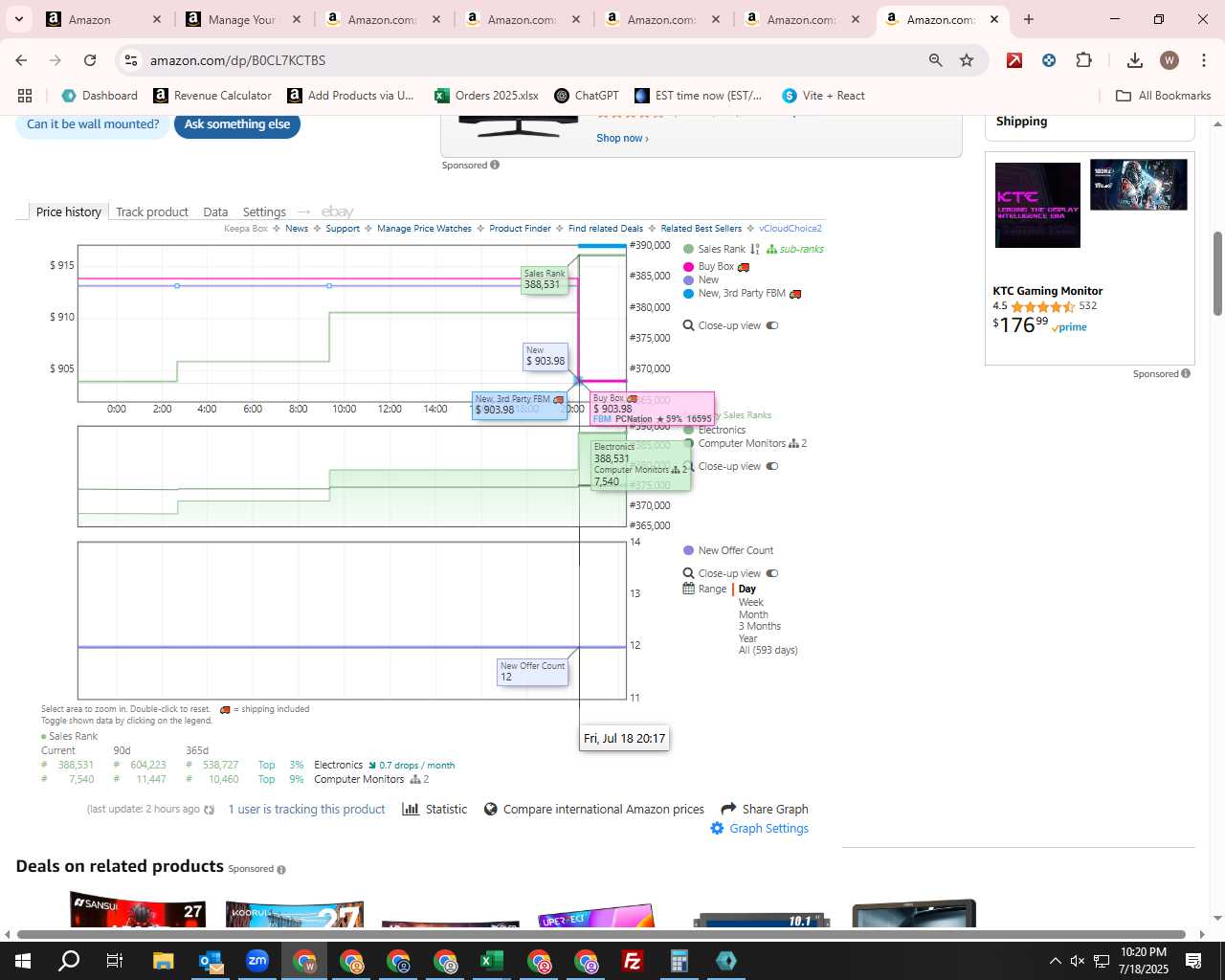Screen dimensions: 1225x980
Task: Click 'Can it be wall mounted?' suggestion
Action: pyautogui.click(x=93, y=124)
